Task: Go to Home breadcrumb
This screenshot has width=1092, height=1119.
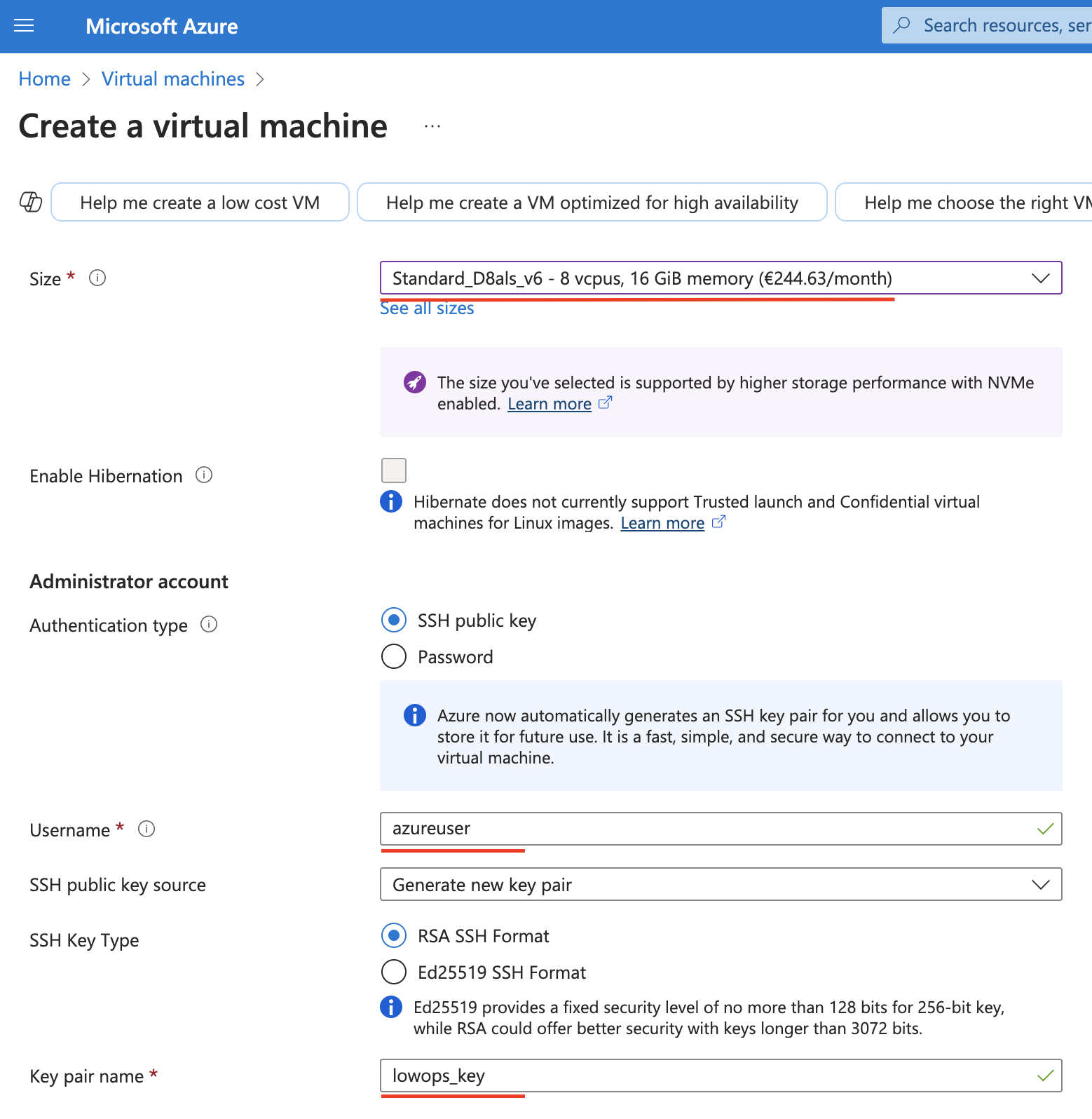Action: 45,79
